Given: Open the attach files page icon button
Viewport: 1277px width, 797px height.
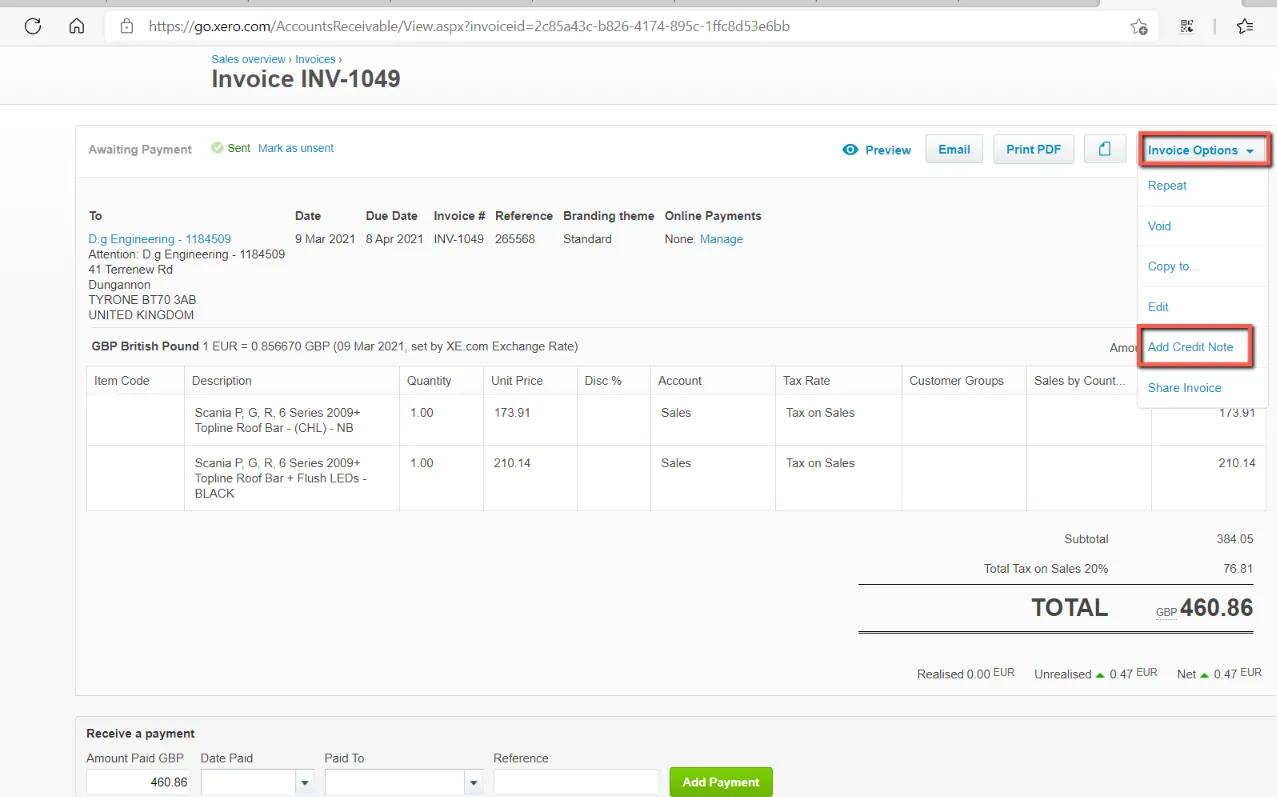Looking at the screenshot, I should point(1105,149).
